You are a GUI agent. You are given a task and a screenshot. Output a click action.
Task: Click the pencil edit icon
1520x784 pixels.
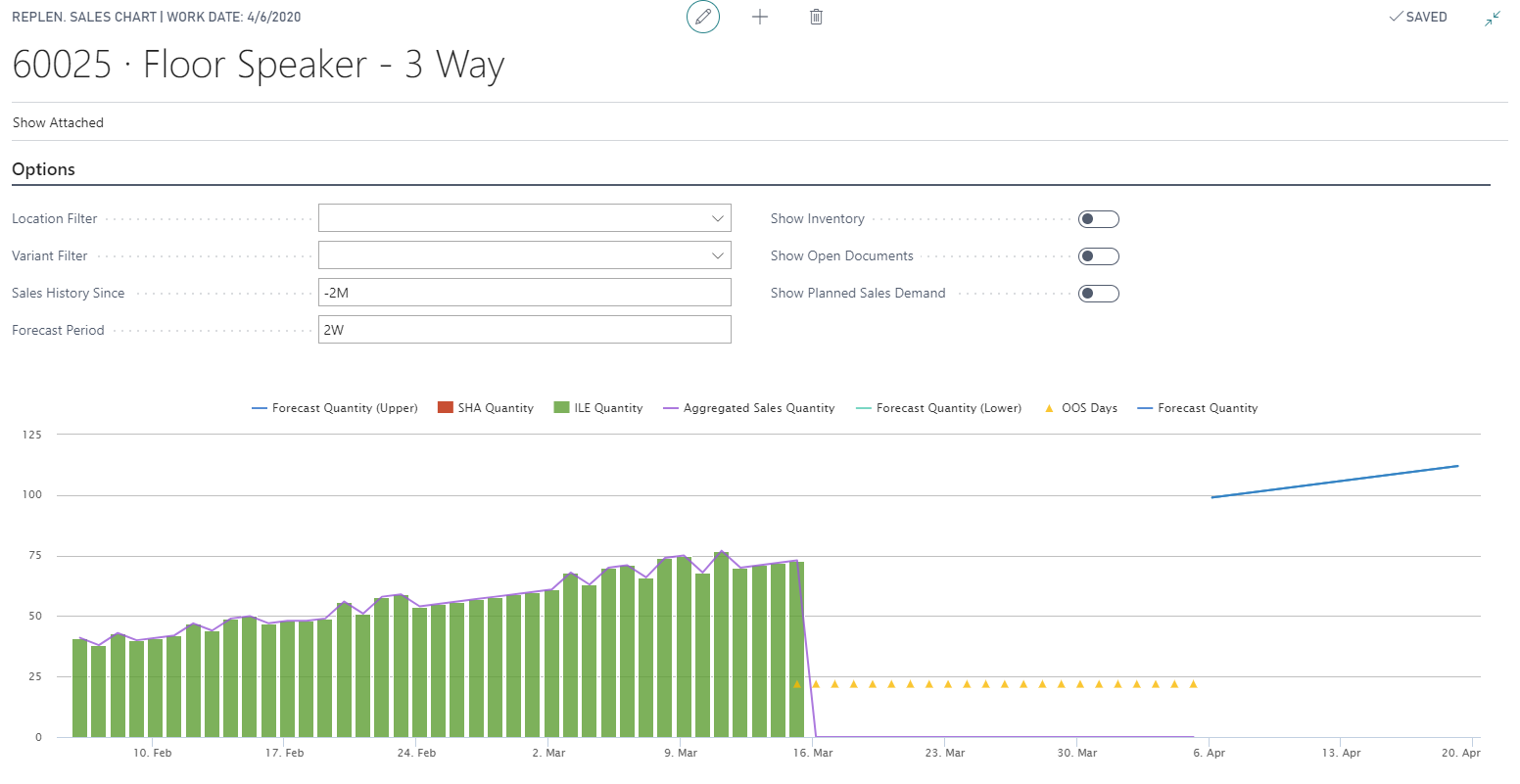tap(702, 17)
